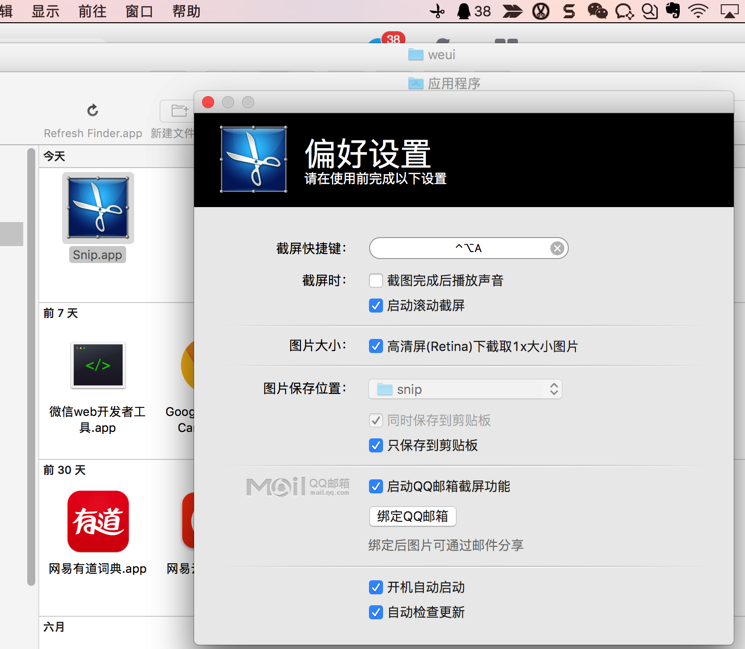Open the 帮助 menu
The width and height of the screenshot is (745, 649).
pyautogui.click(x=186, y=11)
